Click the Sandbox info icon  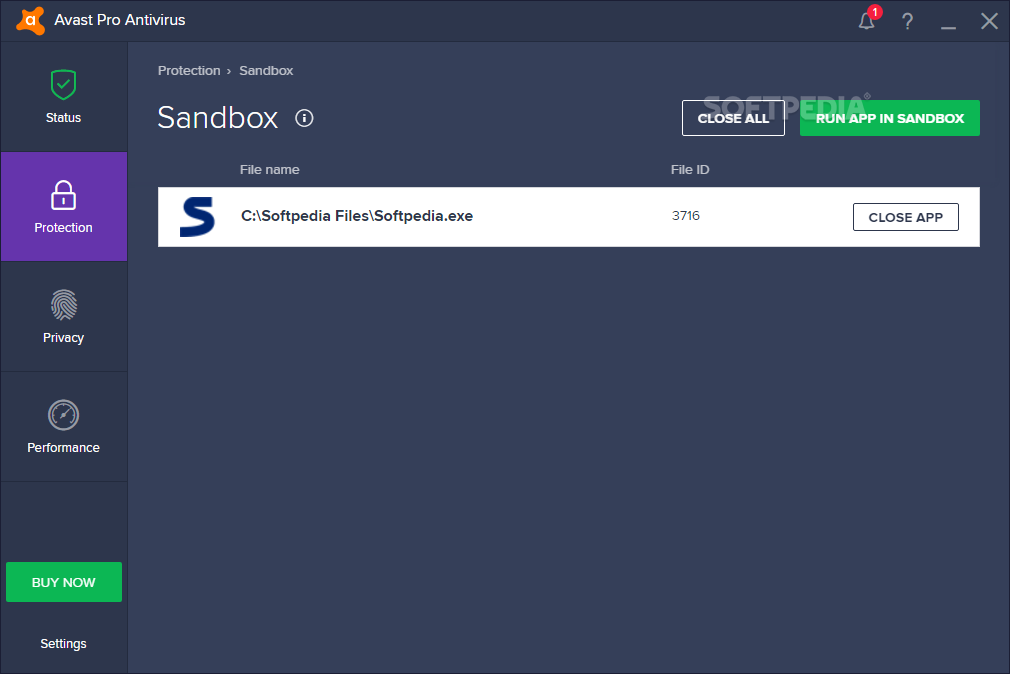304,118
